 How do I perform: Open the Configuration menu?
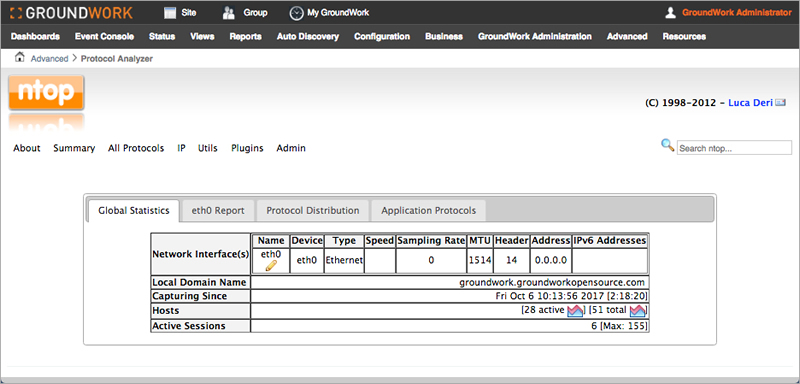[x=382, y=37]
